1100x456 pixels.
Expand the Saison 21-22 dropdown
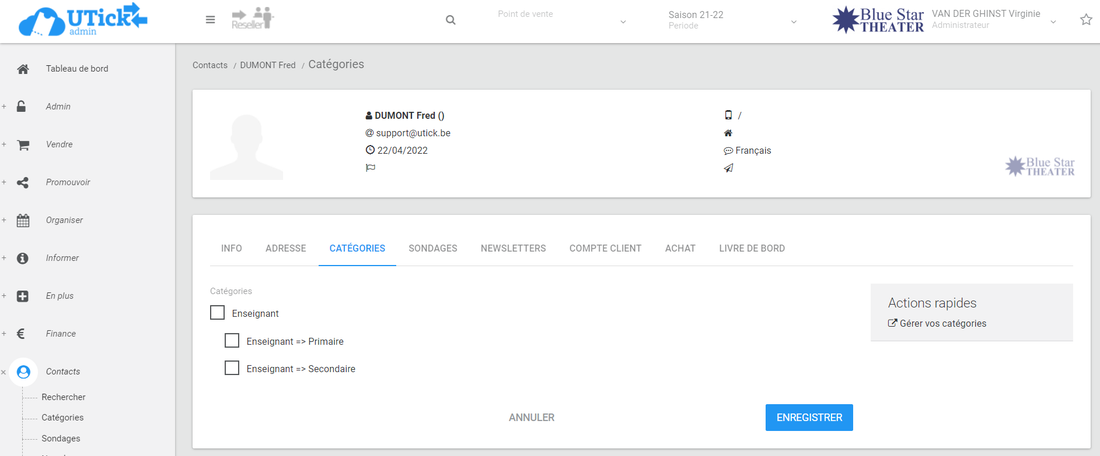tap(733, 20)
